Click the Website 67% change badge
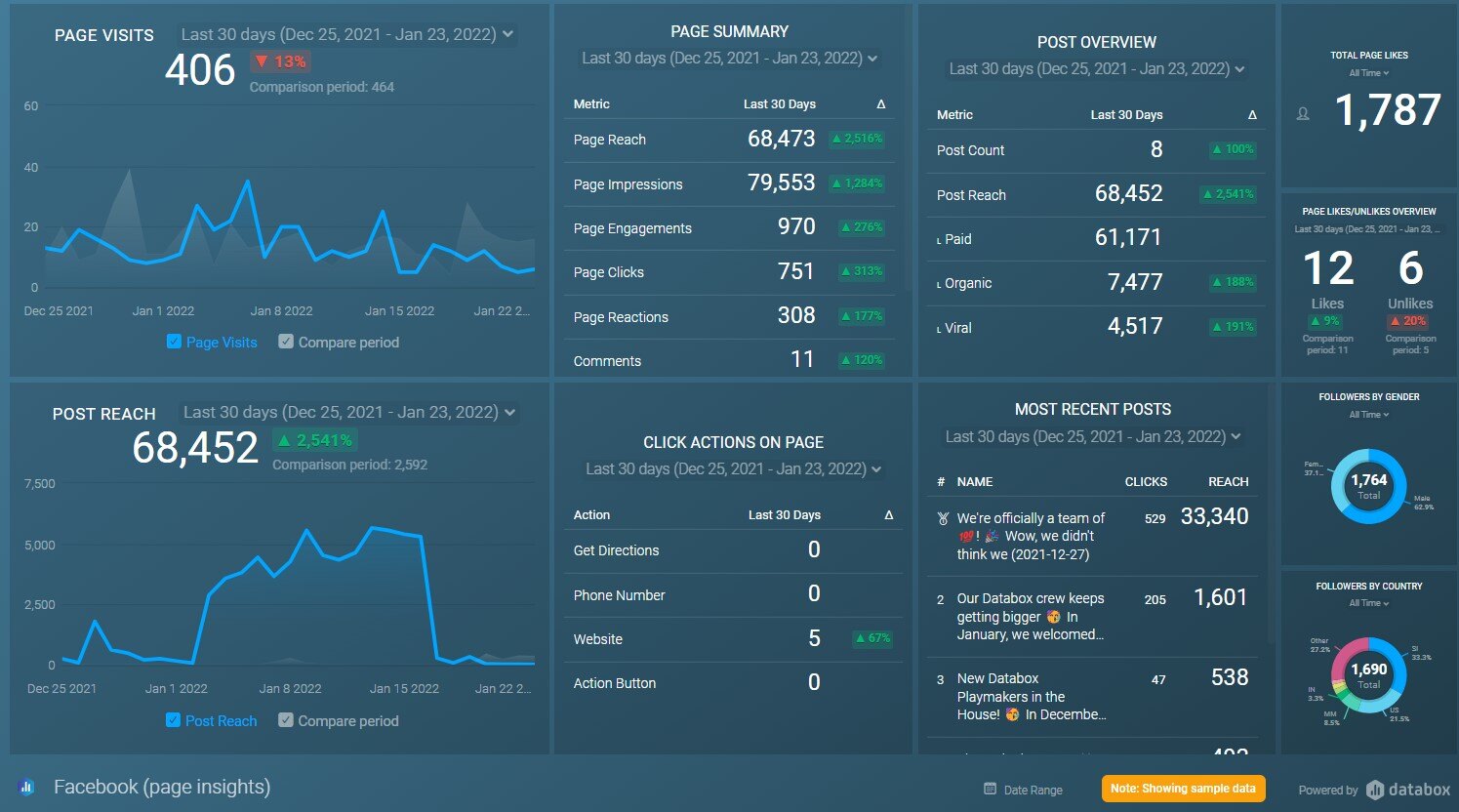Screen dimensions: 1459x812 pos(872,638)
